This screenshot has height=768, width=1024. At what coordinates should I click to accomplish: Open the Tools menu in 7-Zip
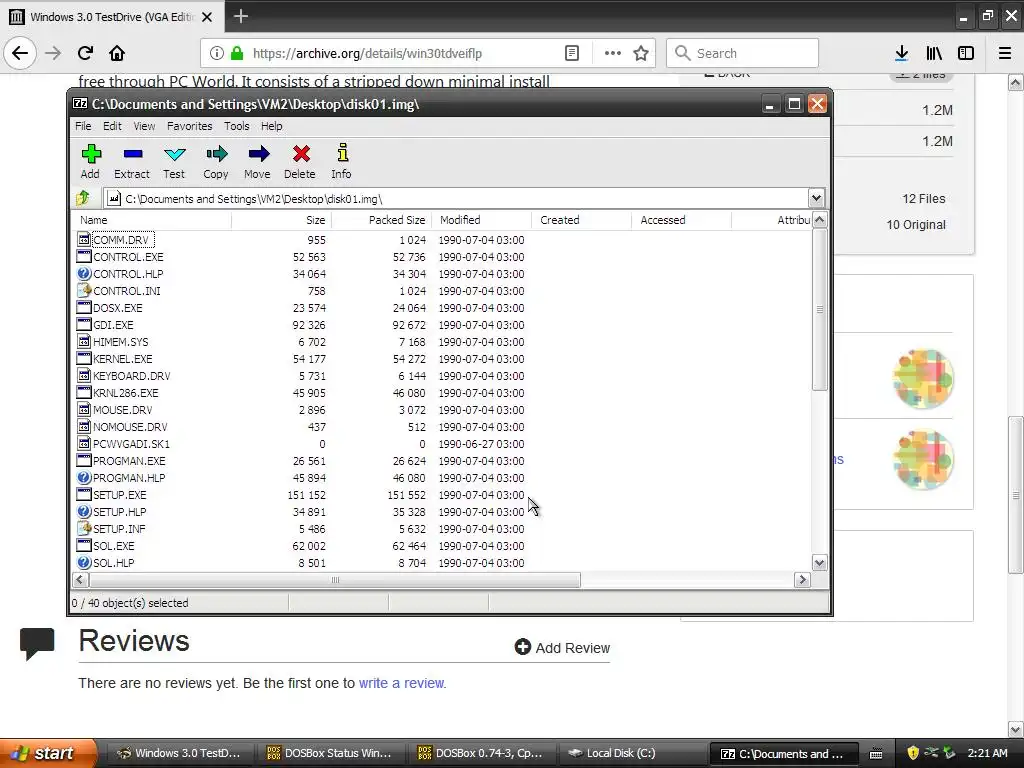[236, 126]
